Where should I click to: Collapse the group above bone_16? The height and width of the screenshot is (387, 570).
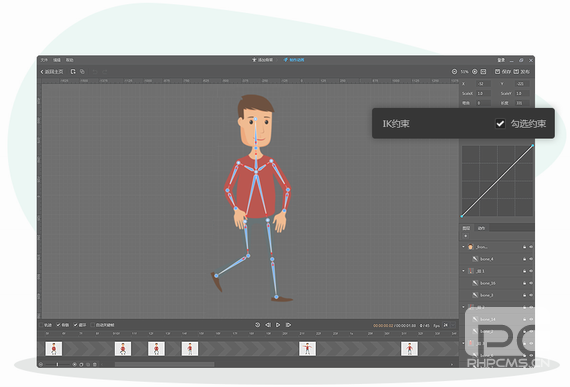coord(463,271)
